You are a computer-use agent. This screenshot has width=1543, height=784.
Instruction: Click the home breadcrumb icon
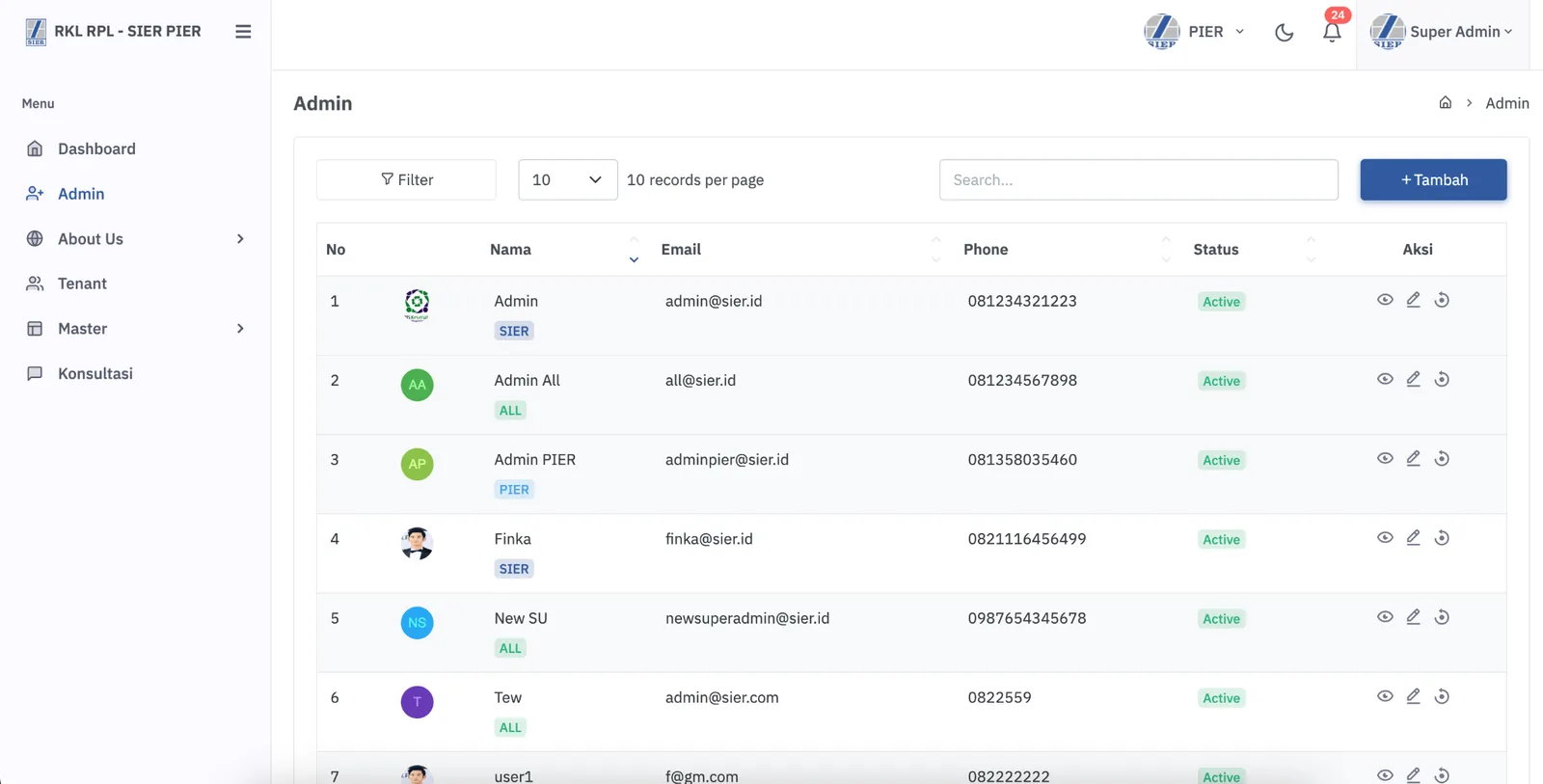pyautogui.click(x=1445, y=103)
